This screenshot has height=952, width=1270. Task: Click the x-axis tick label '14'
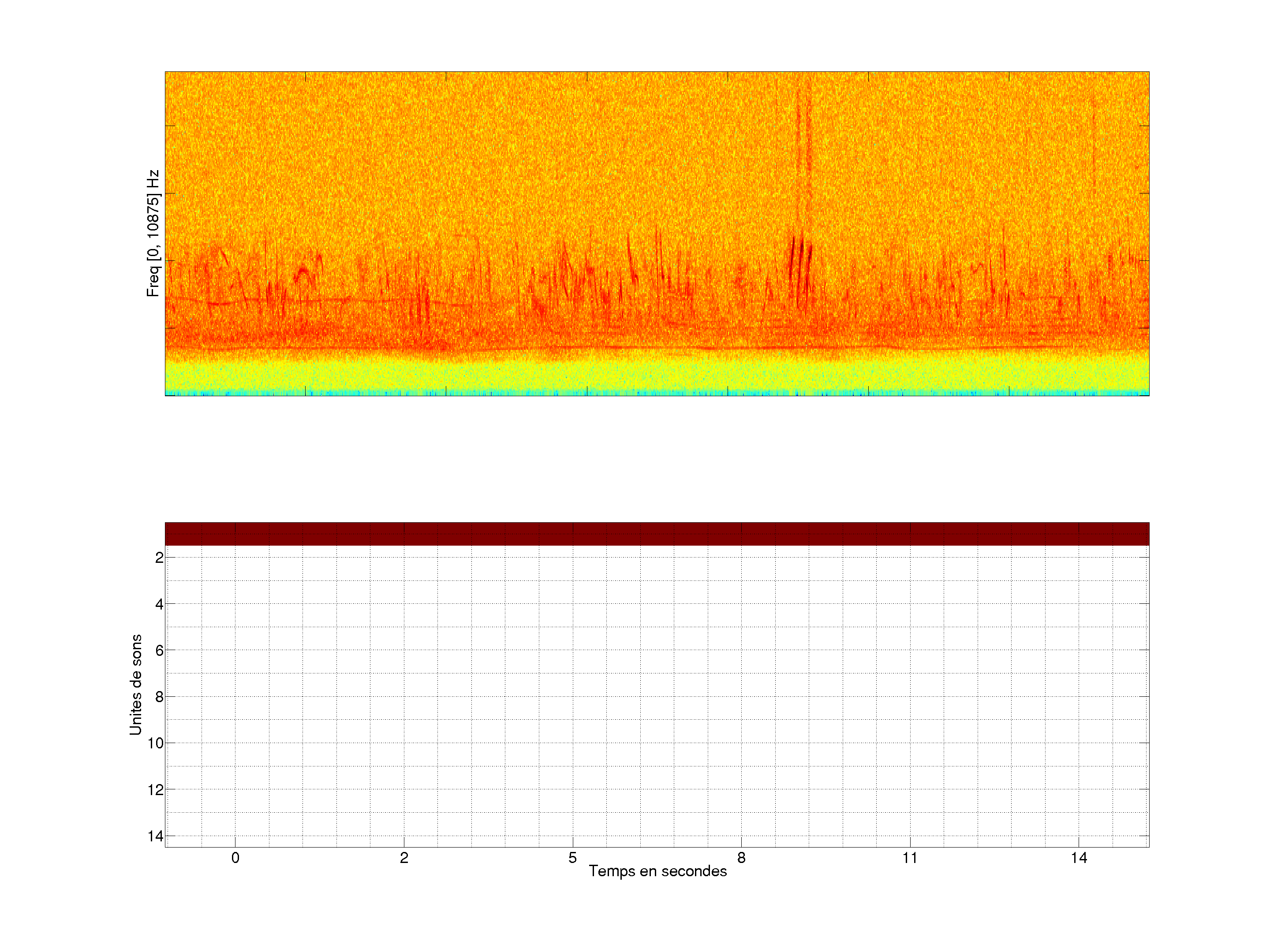(x=1079, y=858)
